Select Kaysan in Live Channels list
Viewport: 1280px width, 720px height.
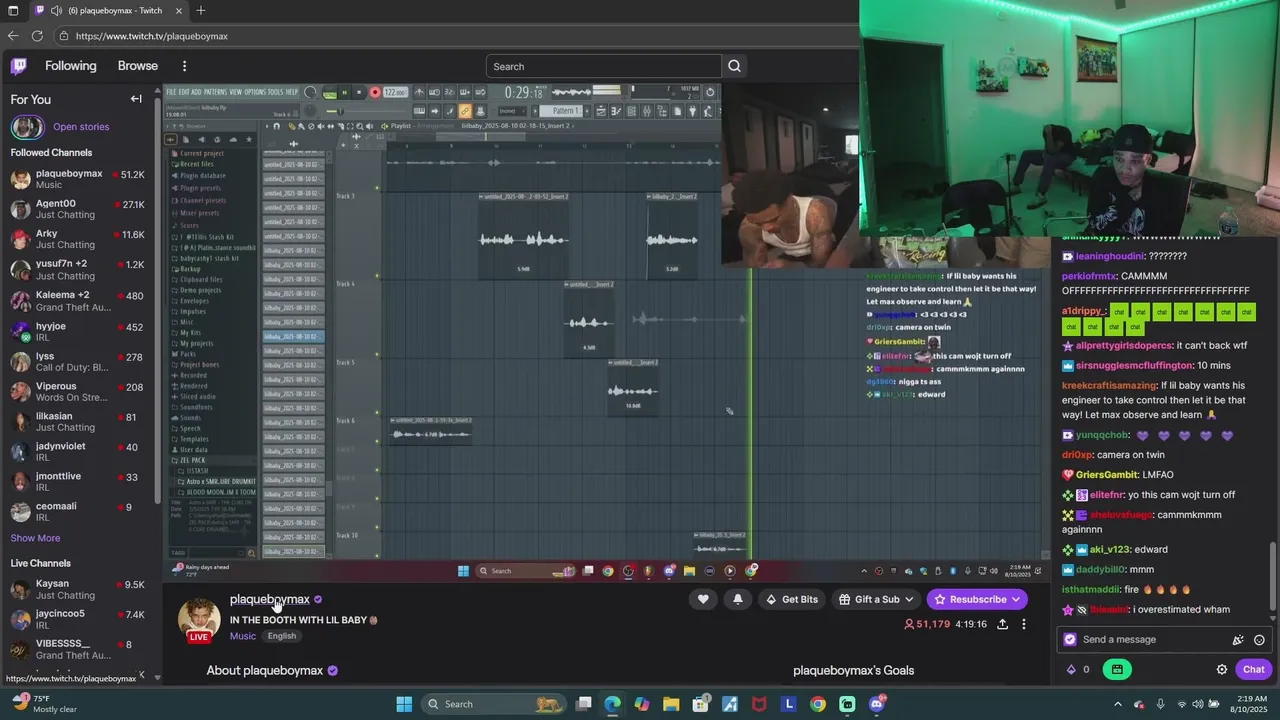(78, 589)
